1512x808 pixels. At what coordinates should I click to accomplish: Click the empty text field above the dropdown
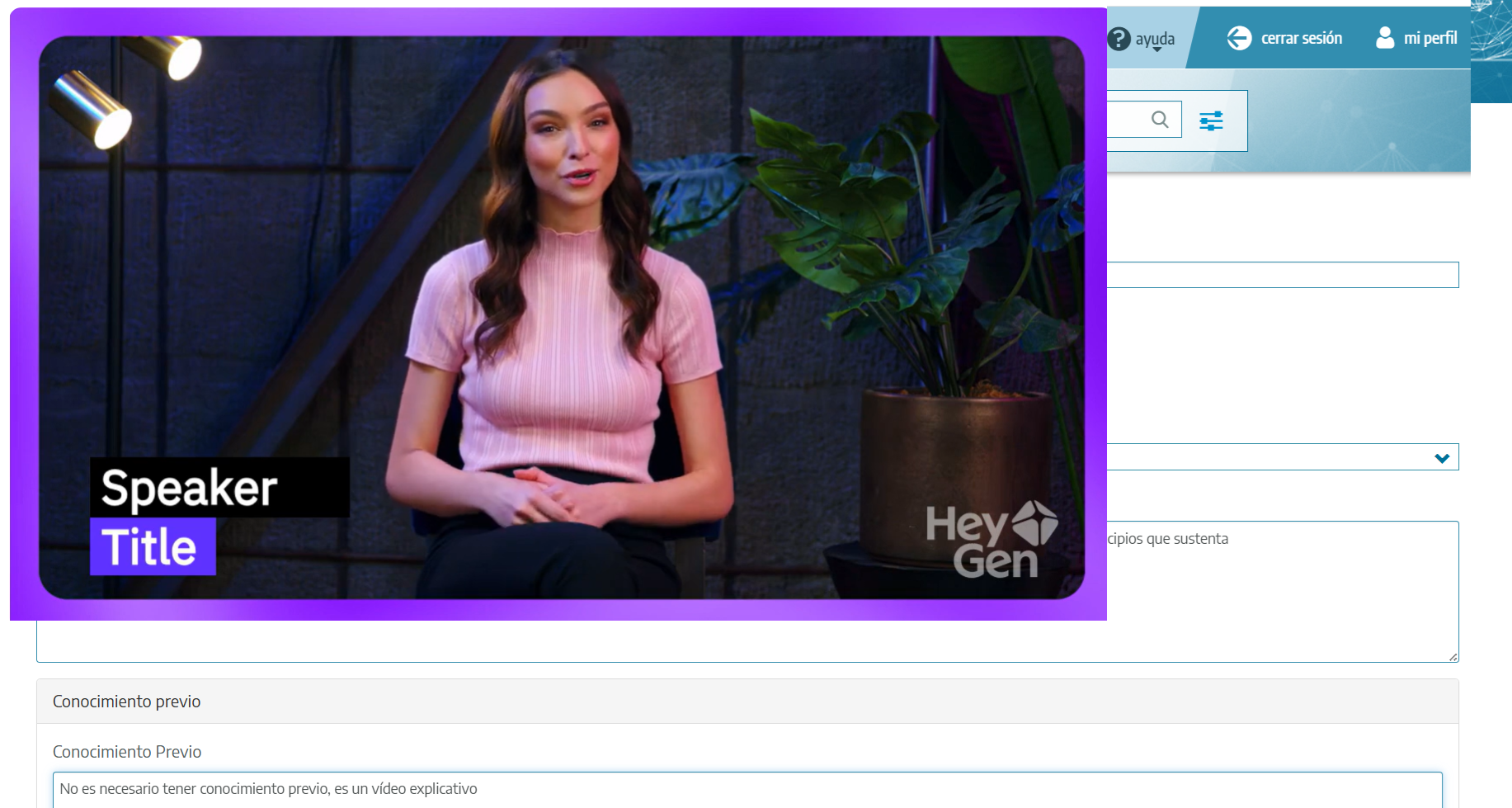[x=1282, y=275]
